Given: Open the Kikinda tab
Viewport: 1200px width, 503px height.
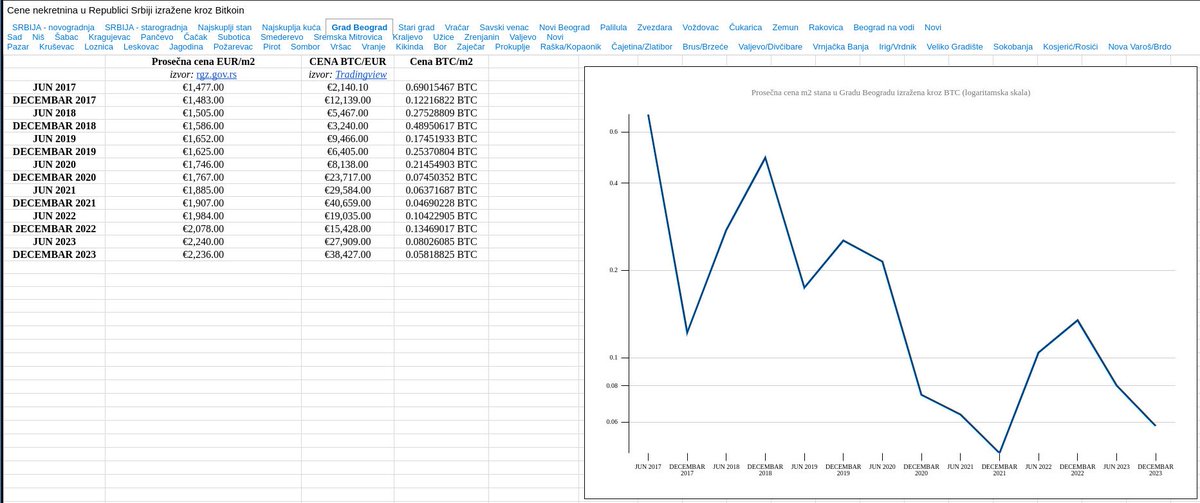Looking at the screenshot, I should coord(409,47).
